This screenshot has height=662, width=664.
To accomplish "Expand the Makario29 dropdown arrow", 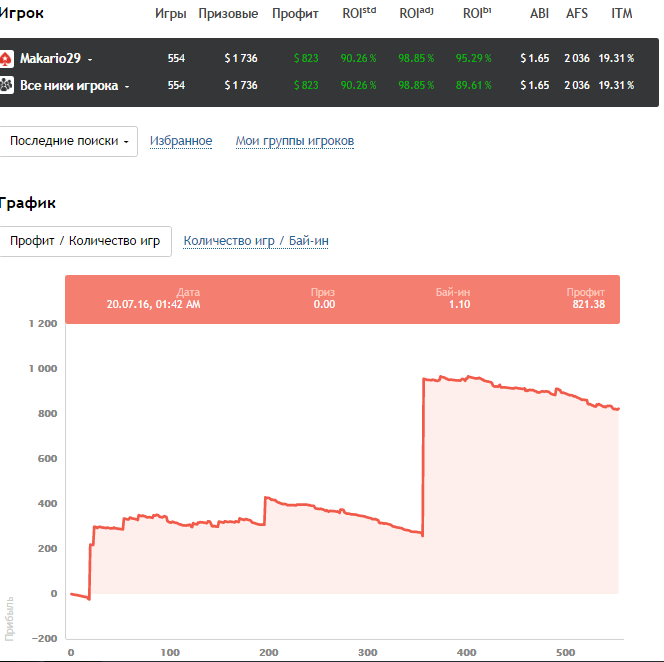I will click(90, 60).
